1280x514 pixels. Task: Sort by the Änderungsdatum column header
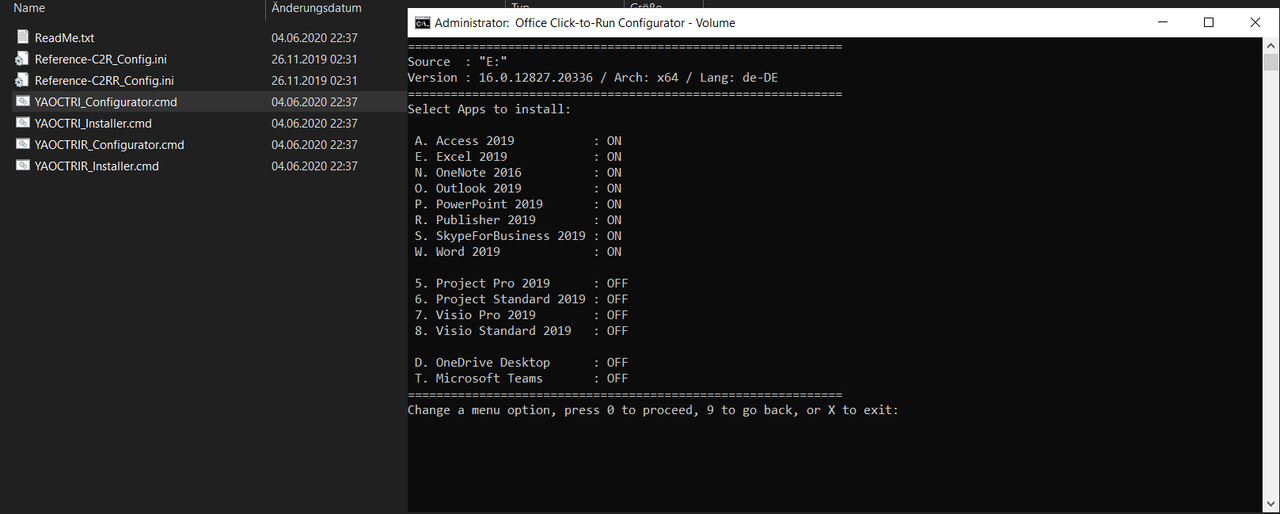click(317, 8)
